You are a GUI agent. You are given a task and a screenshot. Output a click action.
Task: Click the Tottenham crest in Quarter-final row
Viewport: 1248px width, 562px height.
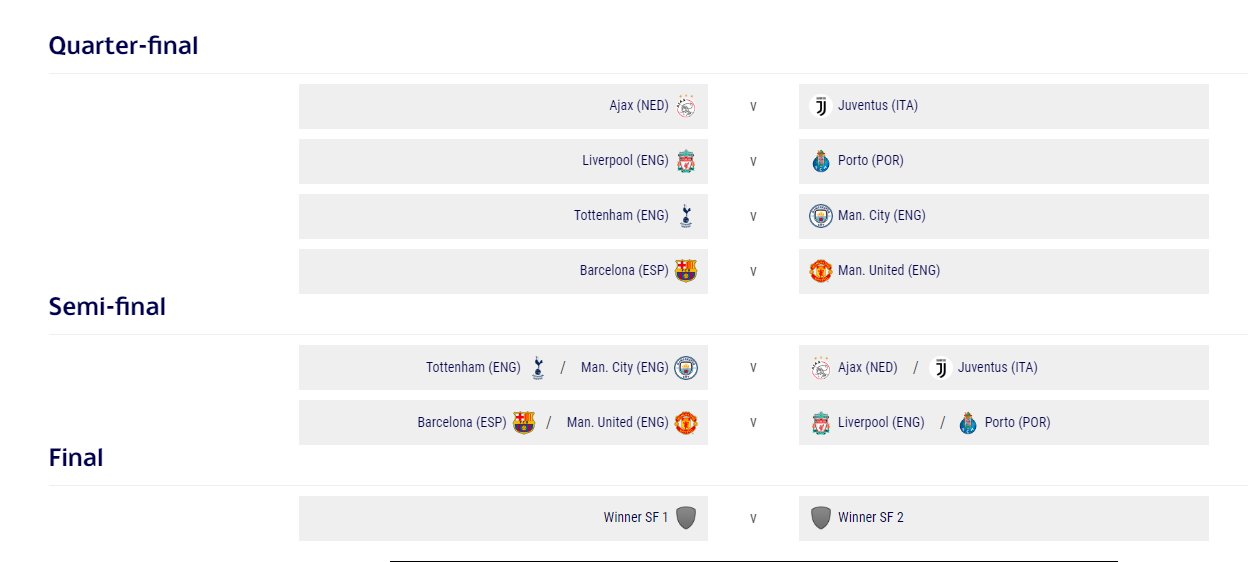pos(686,216)
